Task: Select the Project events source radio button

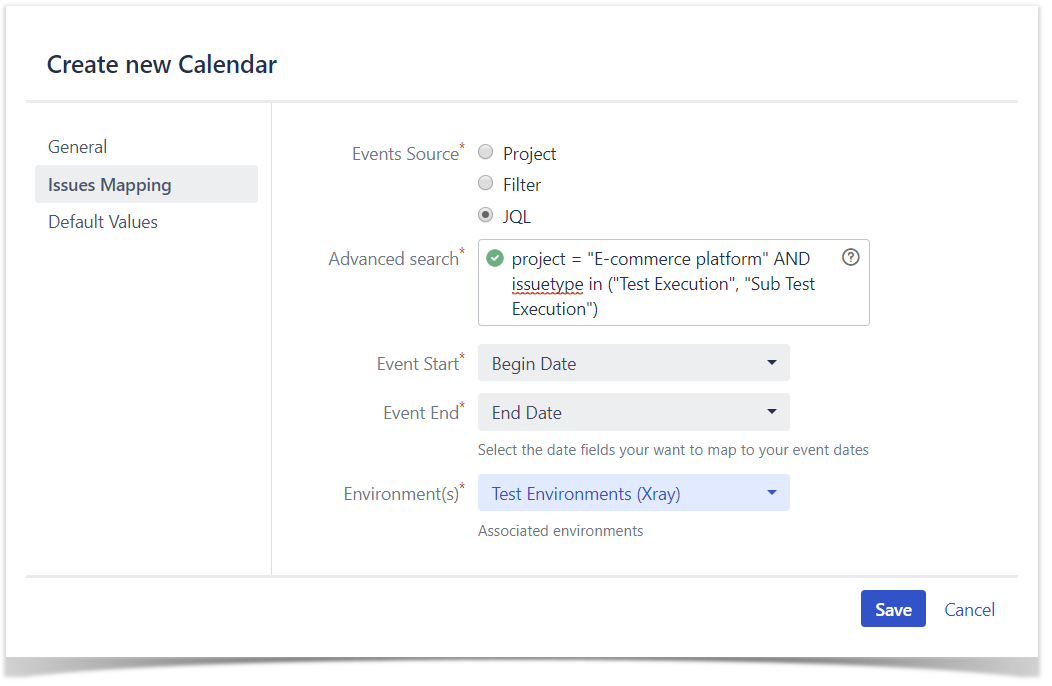Action: pyautogui.click(x=486, y=152)
